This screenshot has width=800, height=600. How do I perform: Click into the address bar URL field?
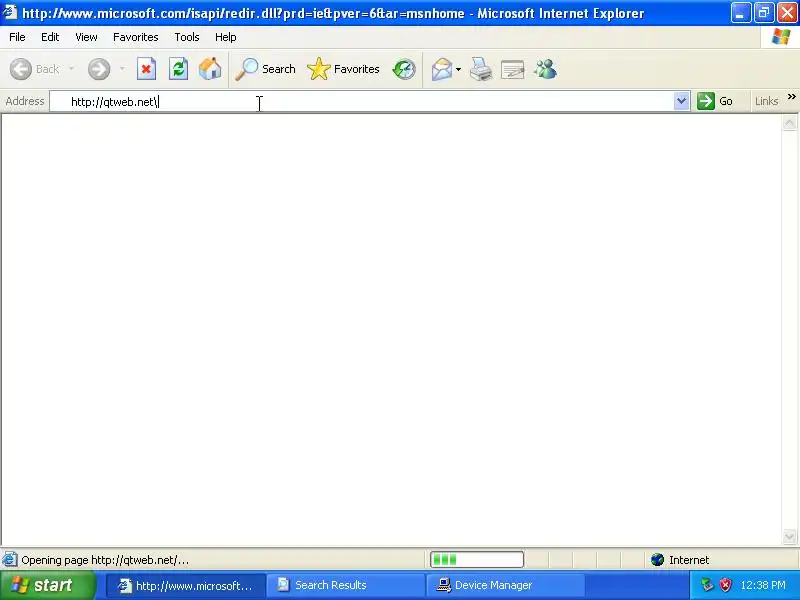coord(361,102)
